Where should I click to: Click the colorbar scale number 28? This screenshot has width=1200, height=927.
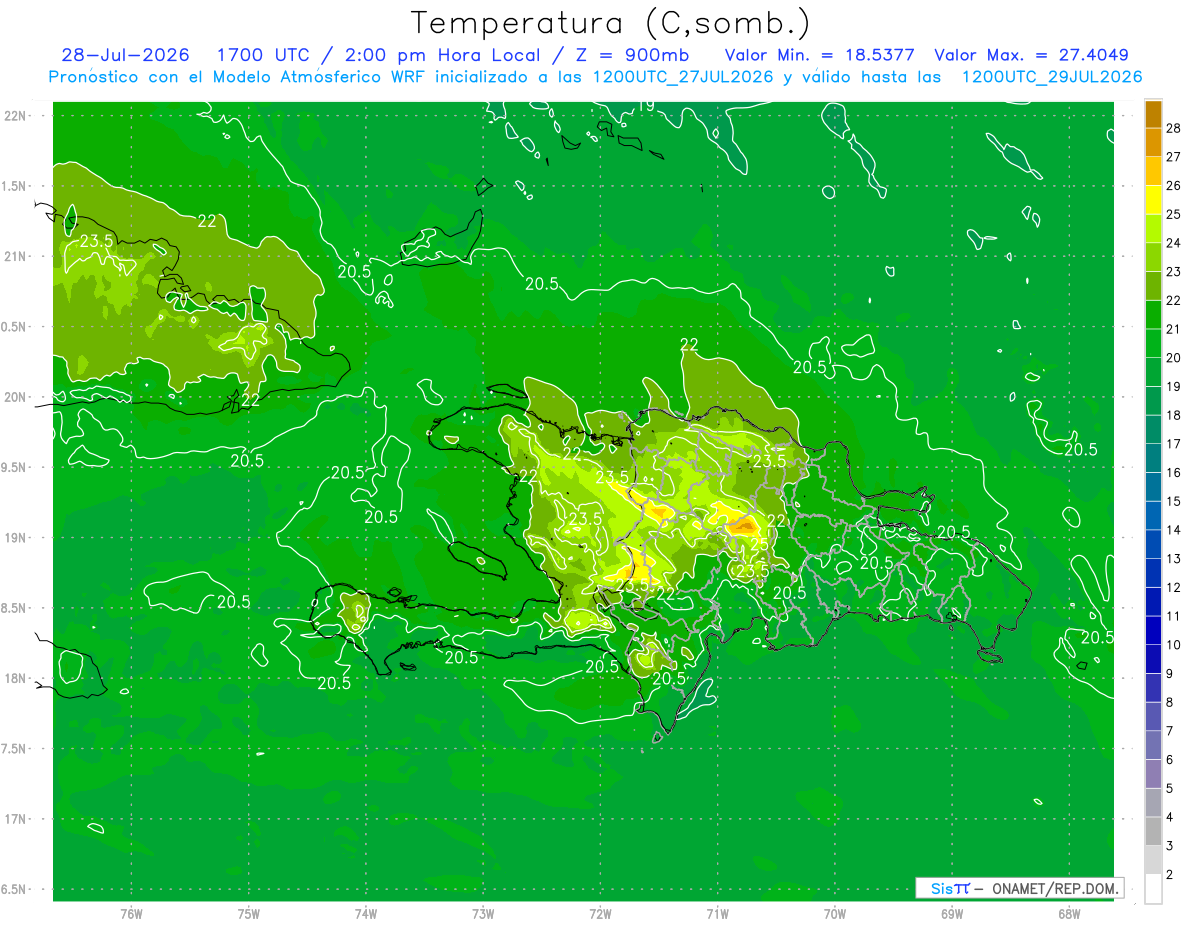coord(1173,128)
